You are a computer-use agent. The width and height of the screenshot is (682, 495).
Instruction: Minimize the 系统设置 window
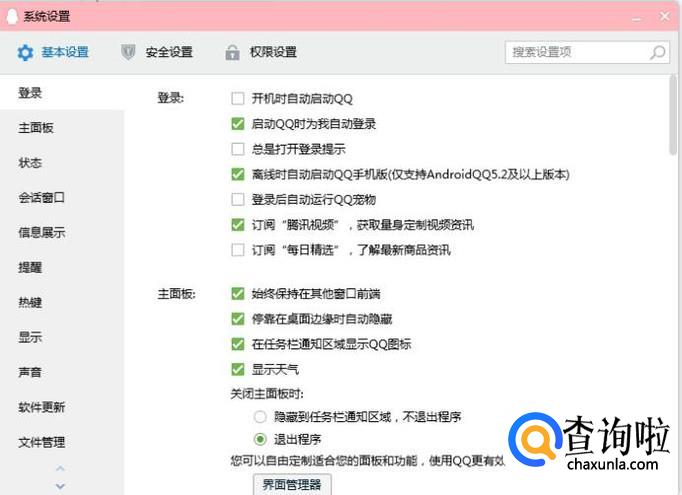[637, 18]
